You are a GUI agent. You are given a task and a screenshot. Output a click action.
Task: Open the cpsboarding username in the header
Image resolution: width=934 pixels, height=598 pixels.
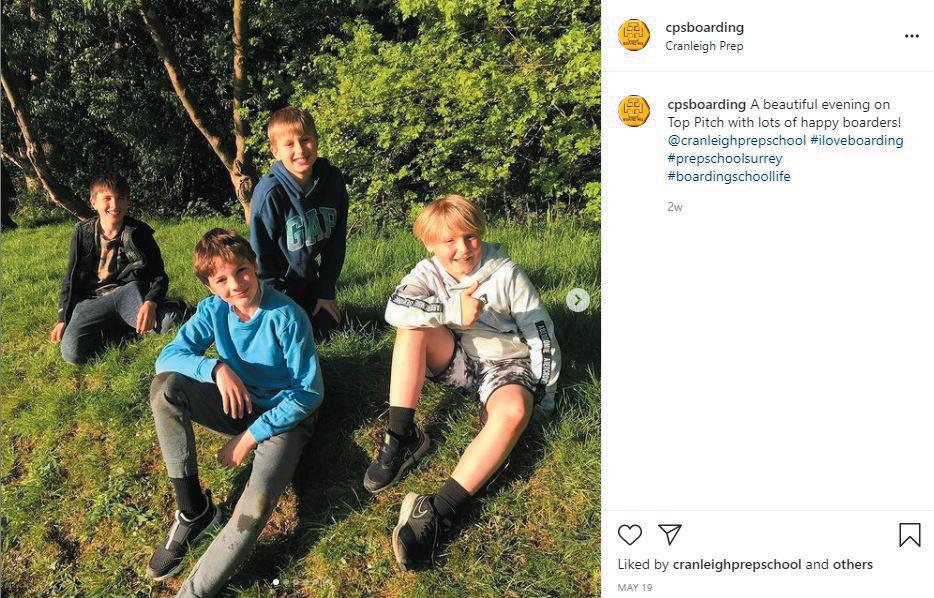pos(704,27)
